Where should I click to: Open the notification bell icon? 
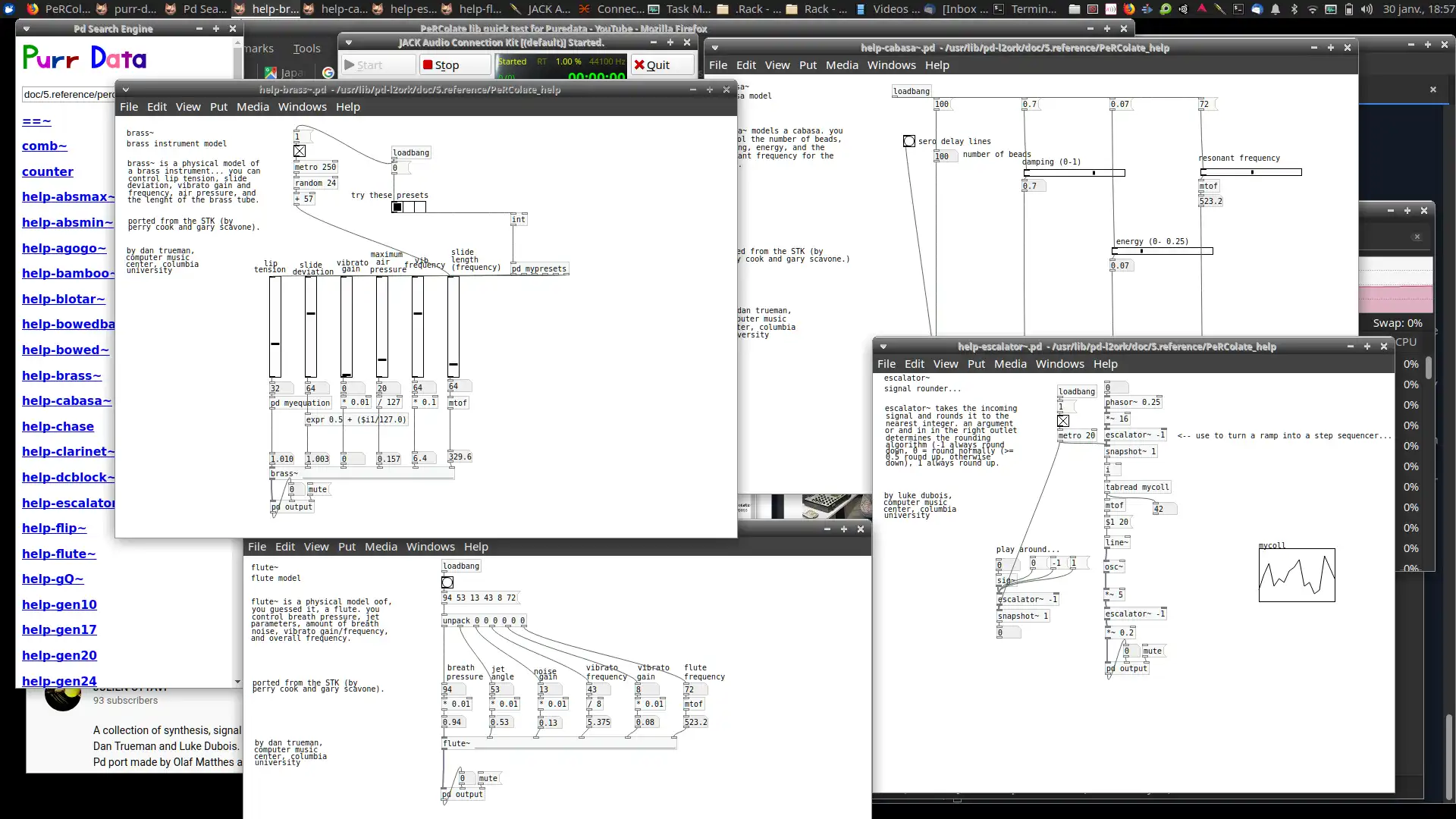1276,9
